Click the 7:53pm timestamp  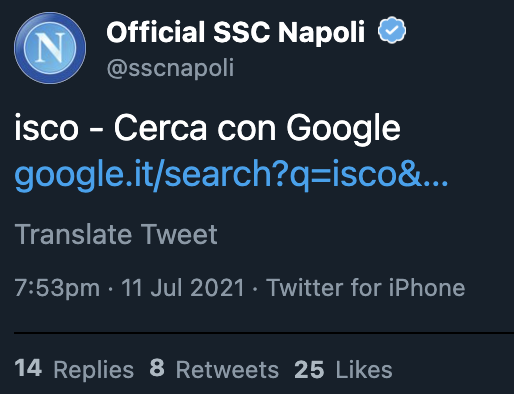[x=57, y=288]
